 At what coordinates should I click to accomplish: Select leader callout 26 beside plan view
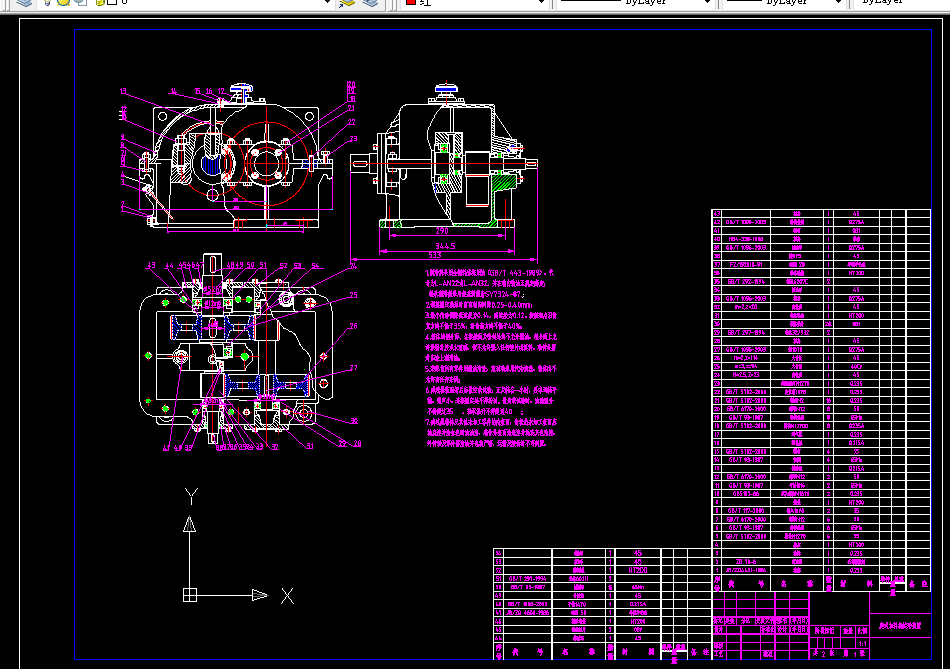coord(353,326)
